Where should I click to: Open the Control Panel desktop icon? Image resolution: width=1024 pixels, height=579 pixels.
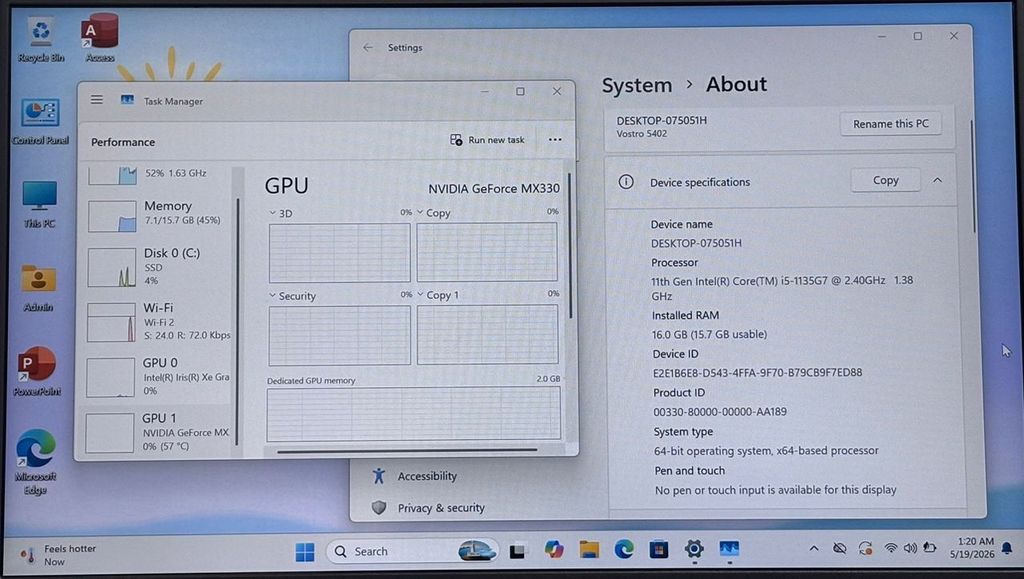(40, 121)
